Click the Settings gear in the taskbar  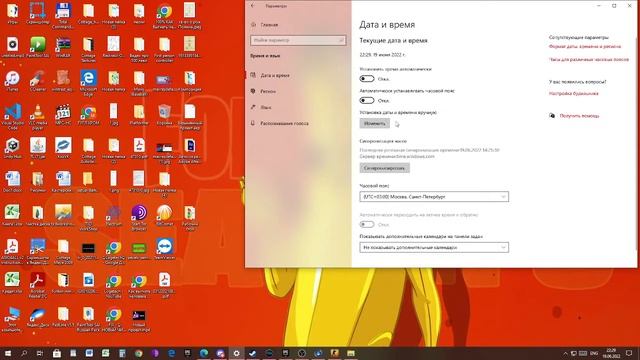pos(236,353)
